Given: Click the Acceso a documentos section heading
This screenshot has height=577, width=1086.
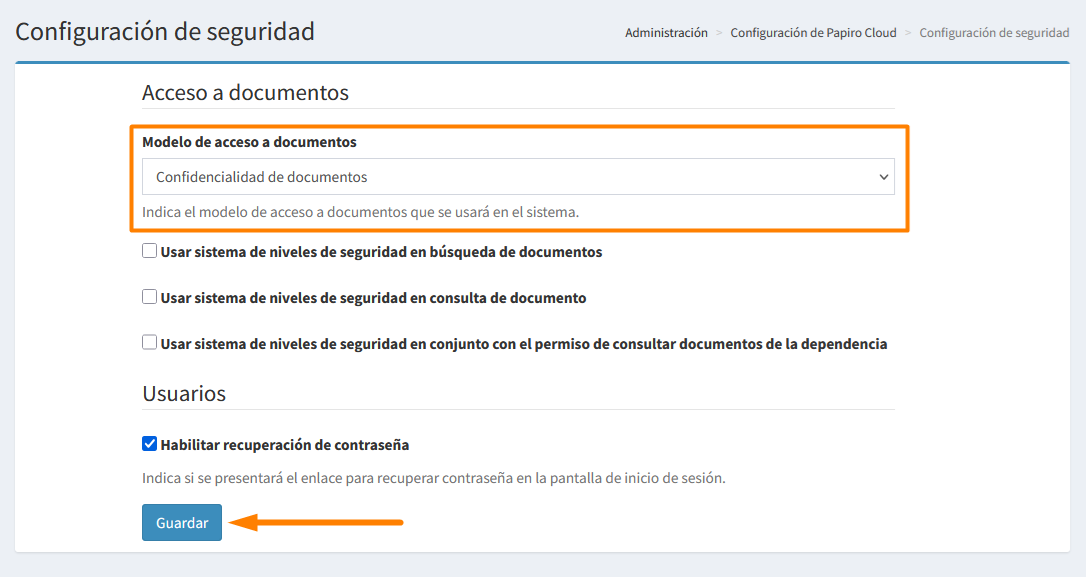Looking at the screenshot, I should click(244, 92).
